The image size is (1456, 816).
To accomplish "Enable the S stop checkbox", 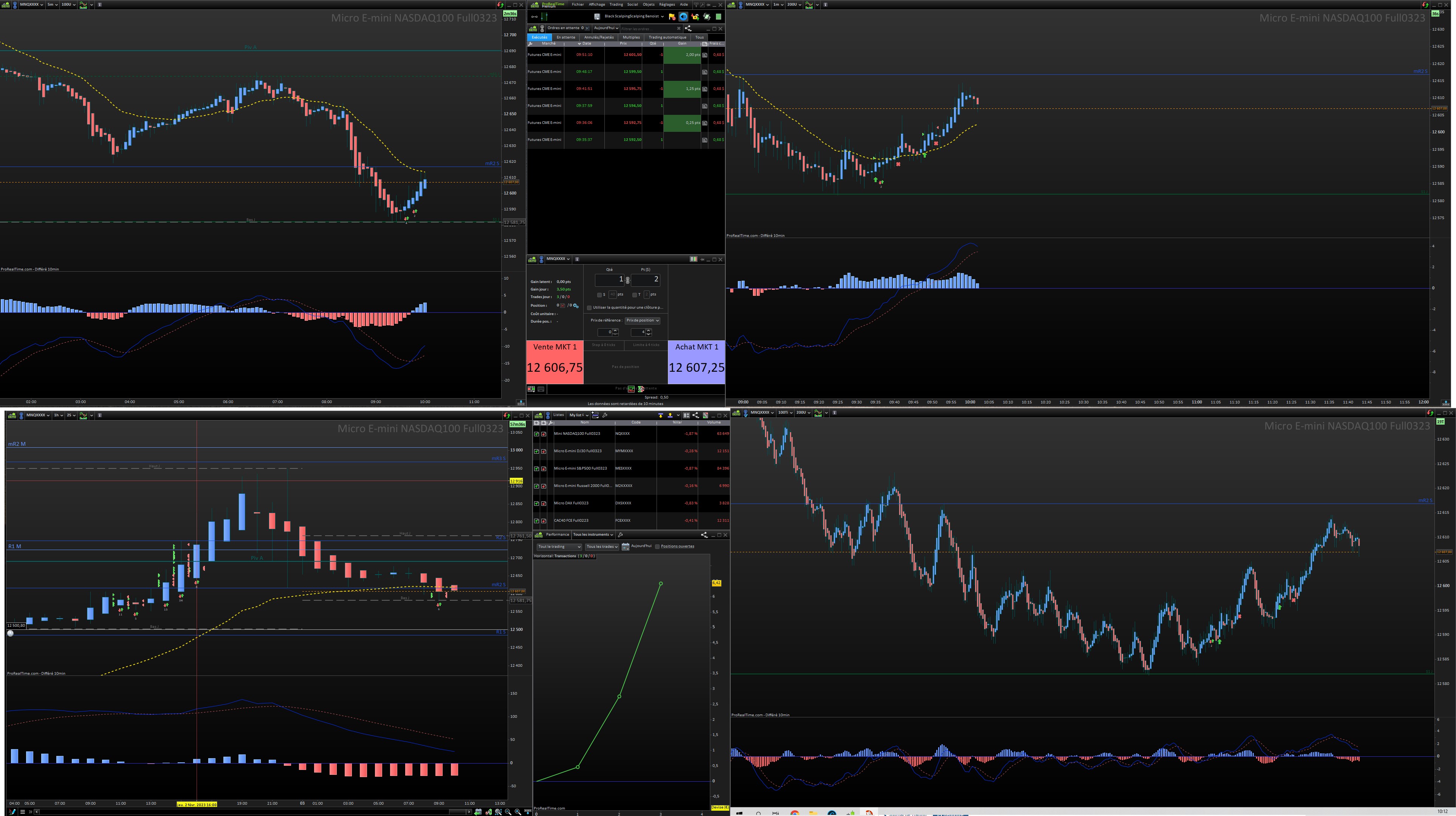I will click(599, 294).
